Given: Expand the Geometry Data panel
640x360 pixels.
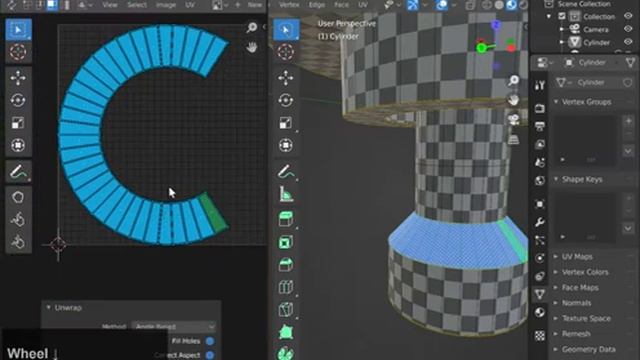Looking at the screenshot, I should 556,349.
